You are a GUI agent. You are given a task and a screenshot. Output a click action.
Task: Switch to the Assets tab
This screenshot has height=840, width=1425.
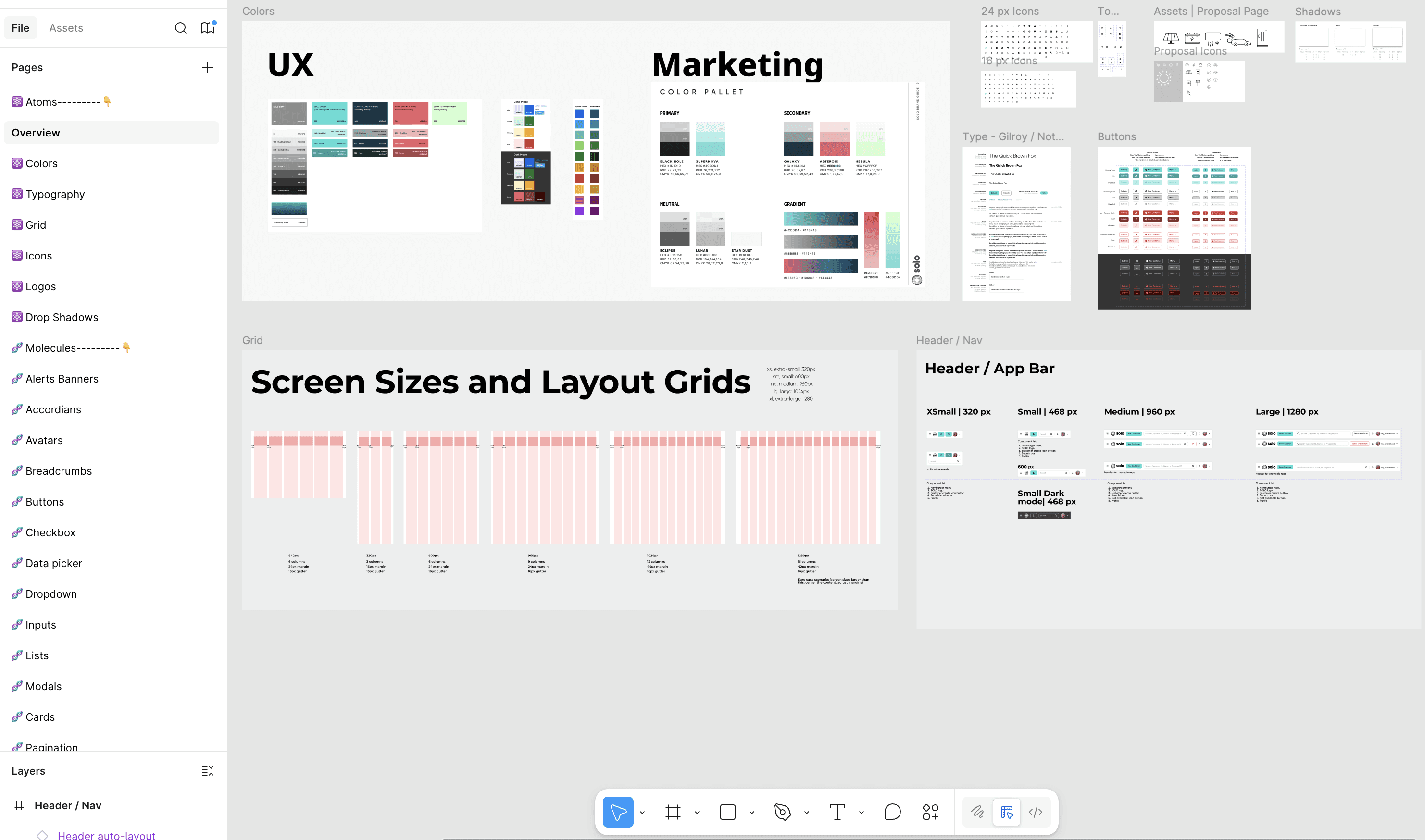[66, 28]
